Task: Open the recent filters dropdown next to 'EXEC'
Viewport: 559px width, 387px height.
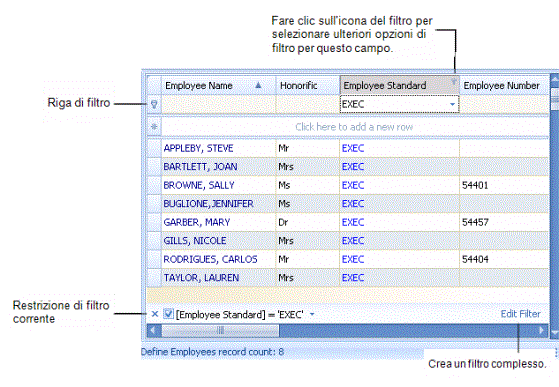Action: (312, 314)
